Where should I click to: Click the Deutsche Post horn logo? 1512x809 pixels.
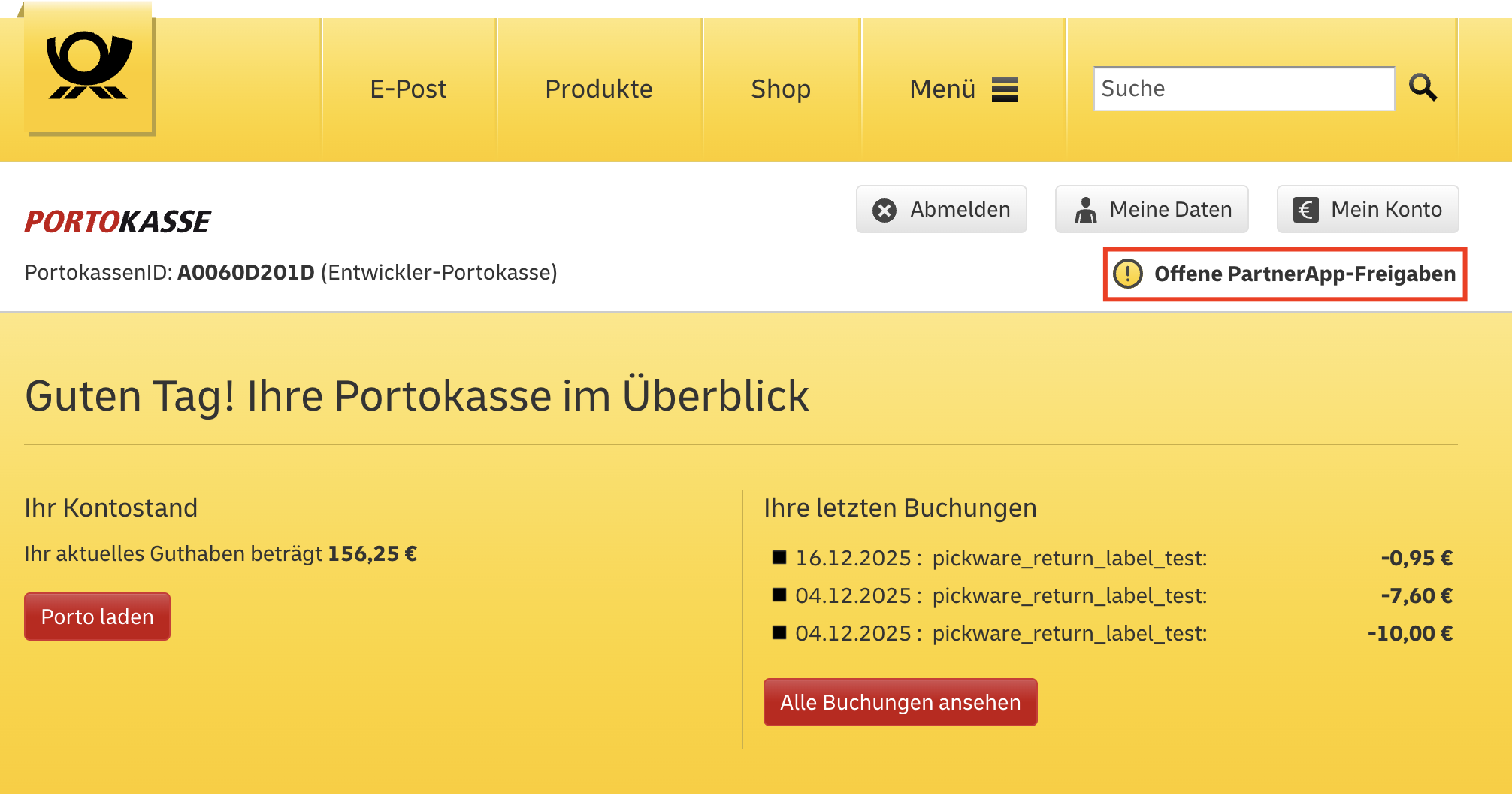click(x=89, y=68)
